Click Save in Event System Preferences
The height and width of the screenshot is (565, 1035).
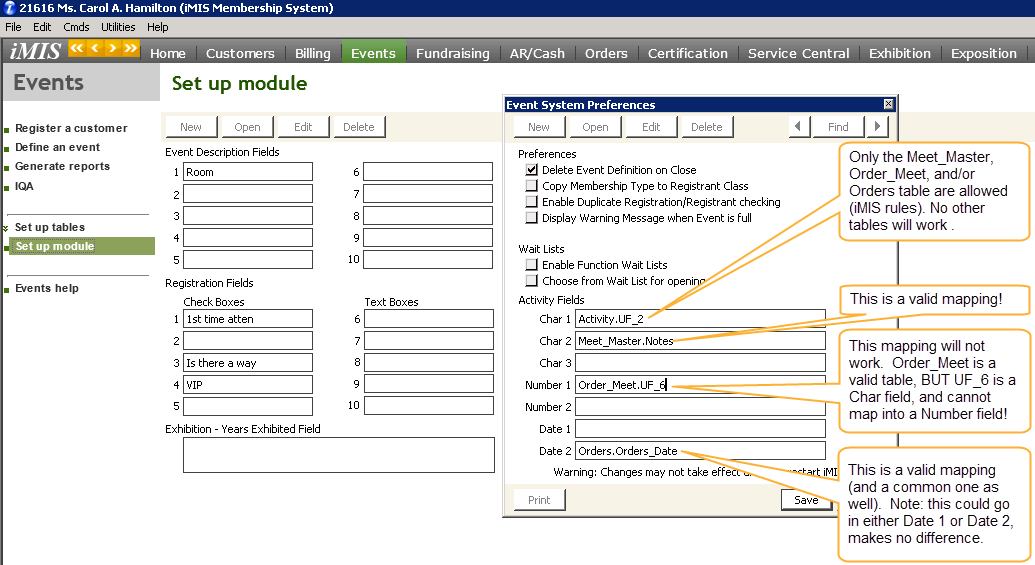coord(805,500)
